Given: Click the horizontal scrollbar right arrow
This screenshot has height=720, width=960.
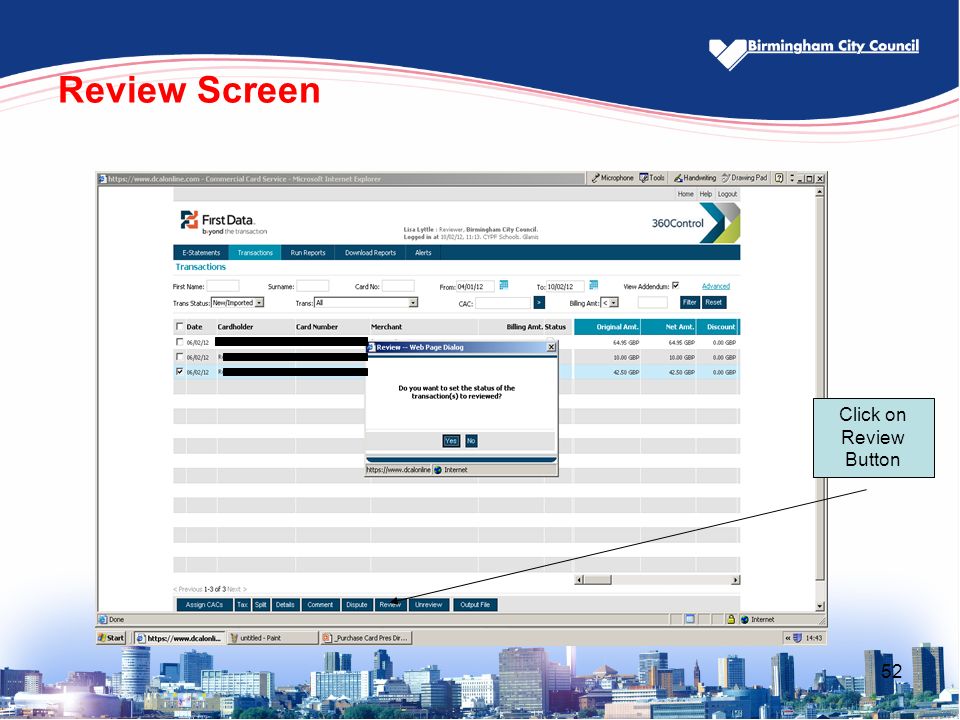Looking at the screenshot, I should 735,580.
